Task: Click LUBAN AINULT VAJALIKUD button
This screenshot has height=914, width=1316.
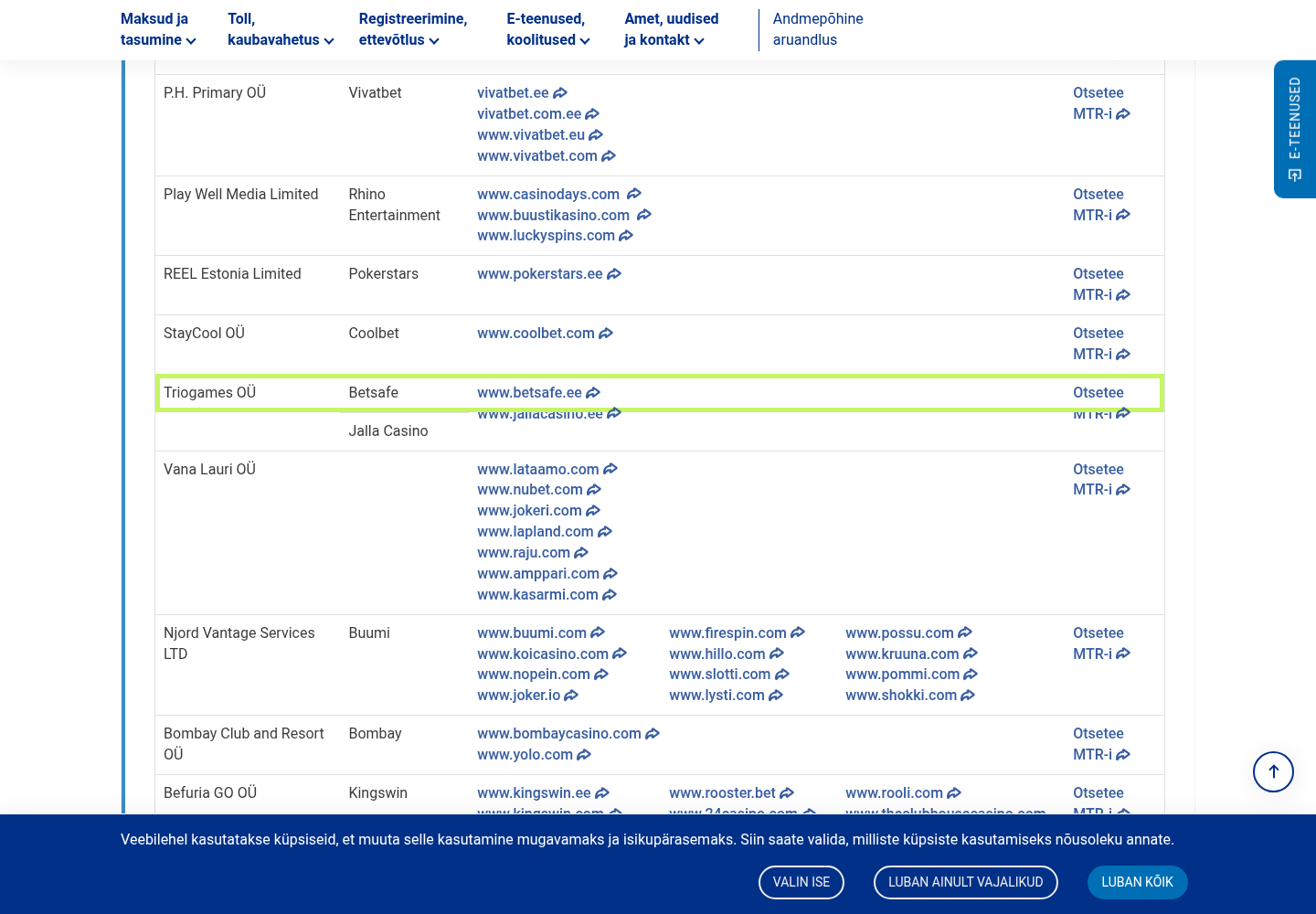Action: point(966,882)
